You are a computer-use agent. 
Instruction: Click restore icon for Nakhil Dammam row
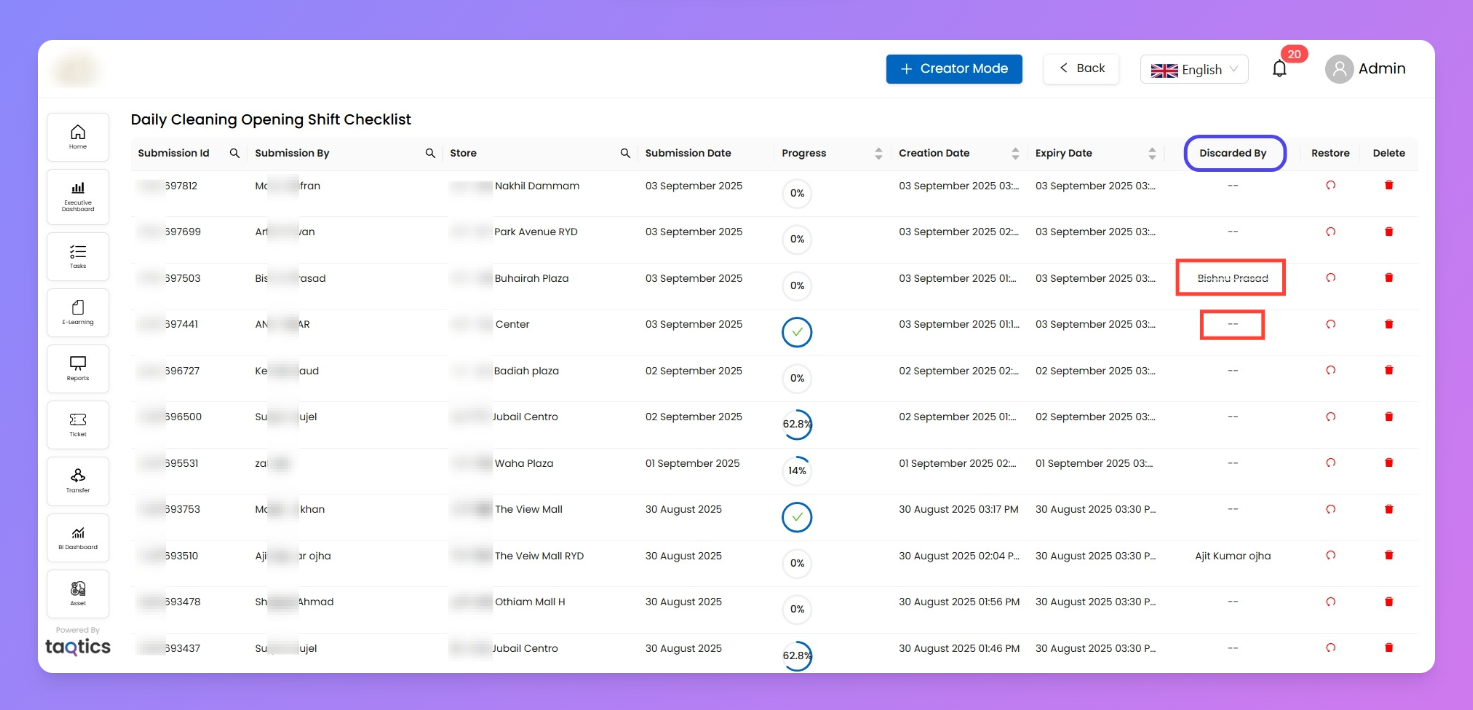pos(1330,185)
